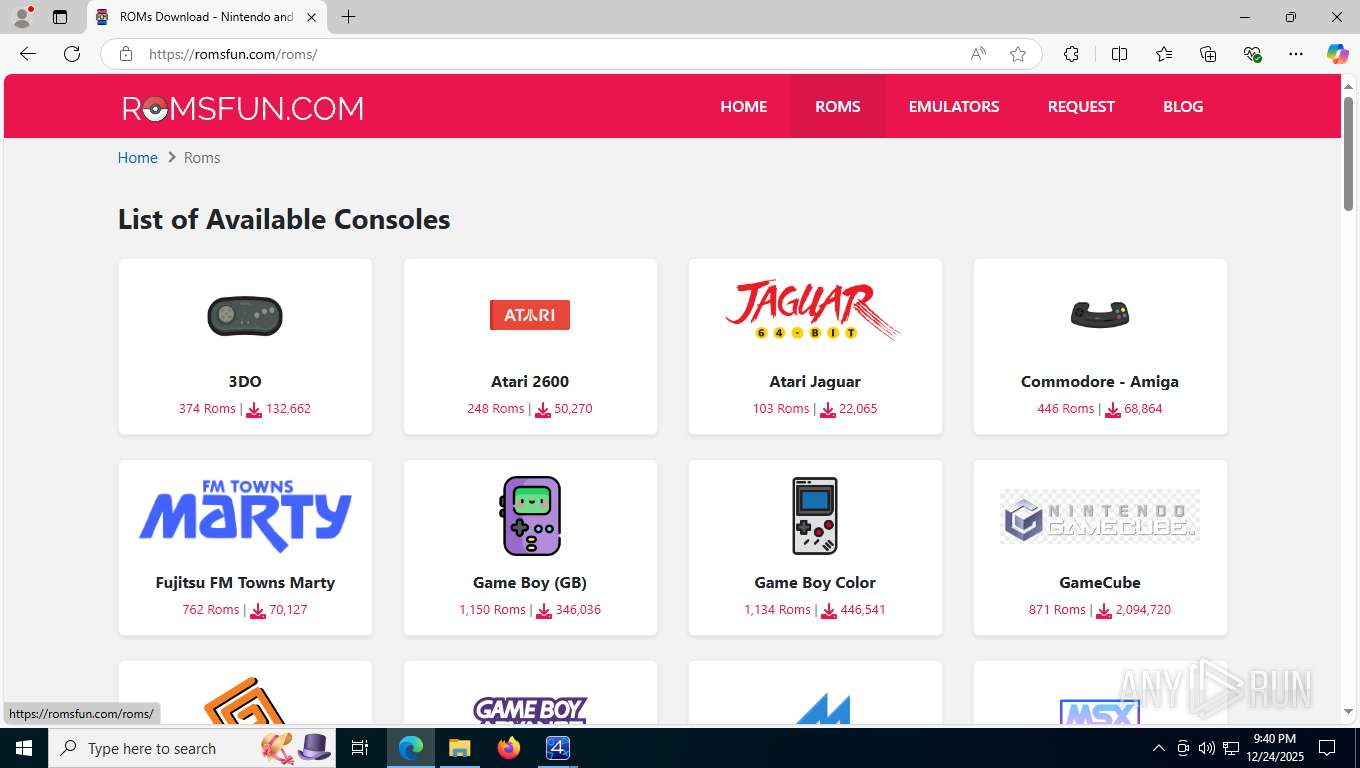Open the Windows Start menu
This screenshot has width=1360, height=768.
24,748
